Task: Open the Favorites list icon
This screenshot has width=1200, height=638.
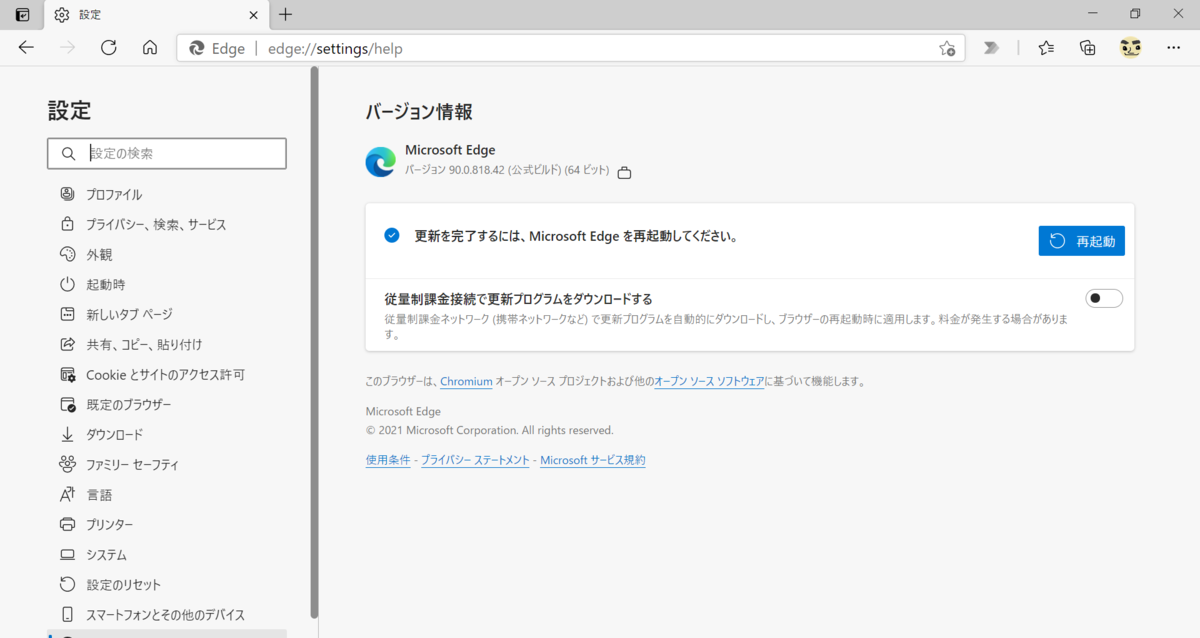Action: pyautogui.click(x=1046, y=48)
